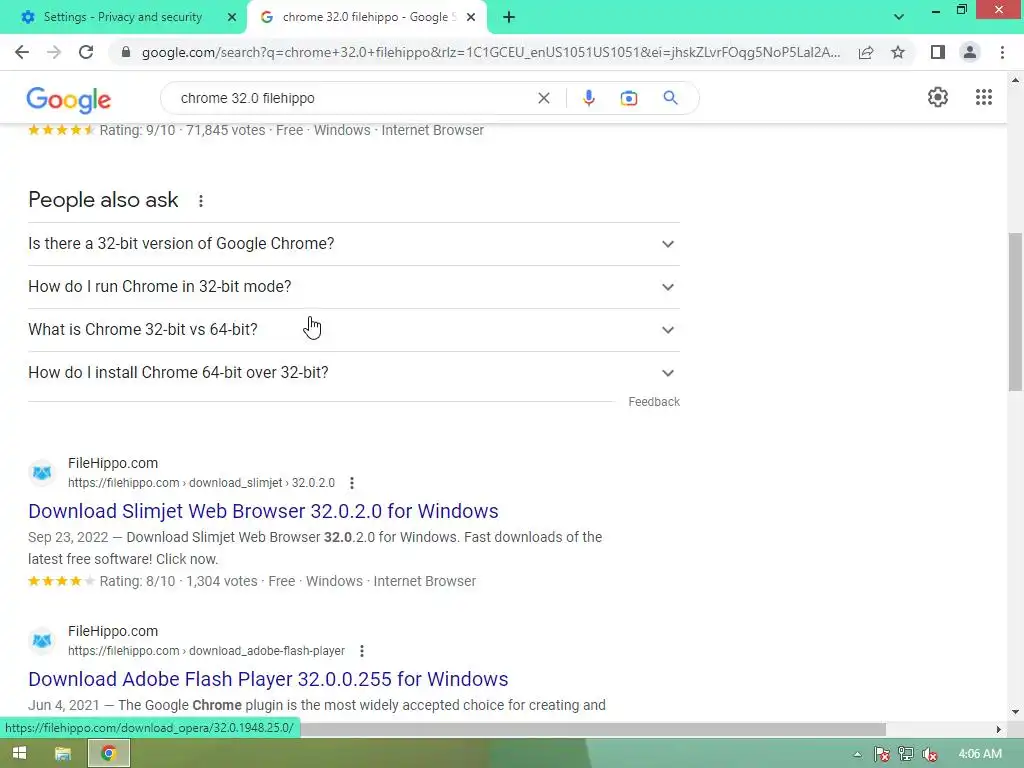Open Chrome profile avatar menu
The height and width of the screenshot is (768, 1024).
pos(970,52)
